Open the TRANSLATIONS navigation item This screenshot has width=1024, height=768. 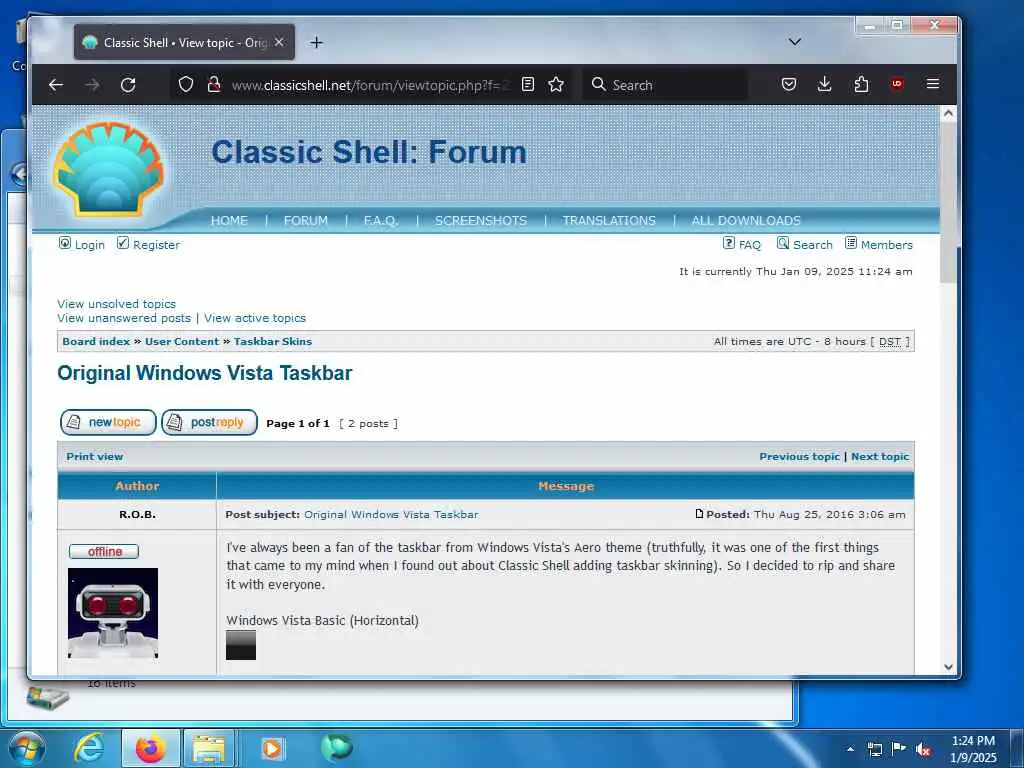pyautogui.click(x=609, y=221)
